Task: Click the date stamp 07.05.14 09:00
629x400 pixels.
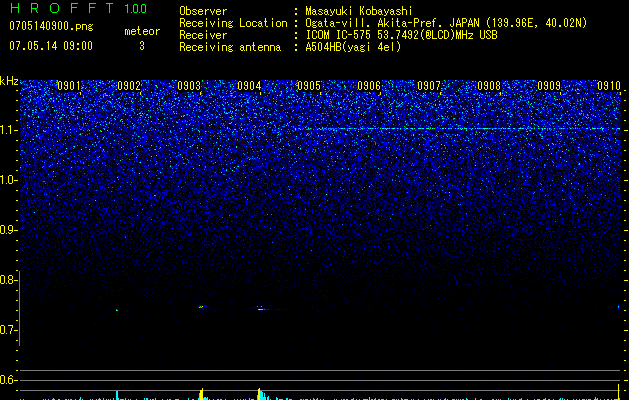Action: [51, 45]
